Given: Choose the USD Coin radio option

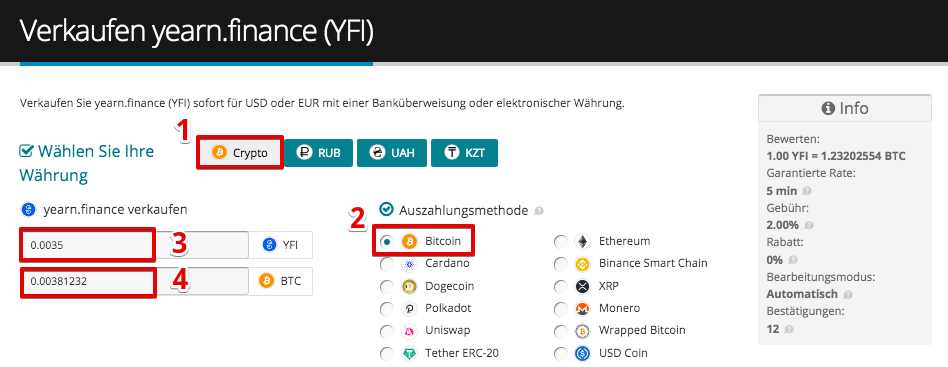Looking at the screenshot, I should 561,354.
